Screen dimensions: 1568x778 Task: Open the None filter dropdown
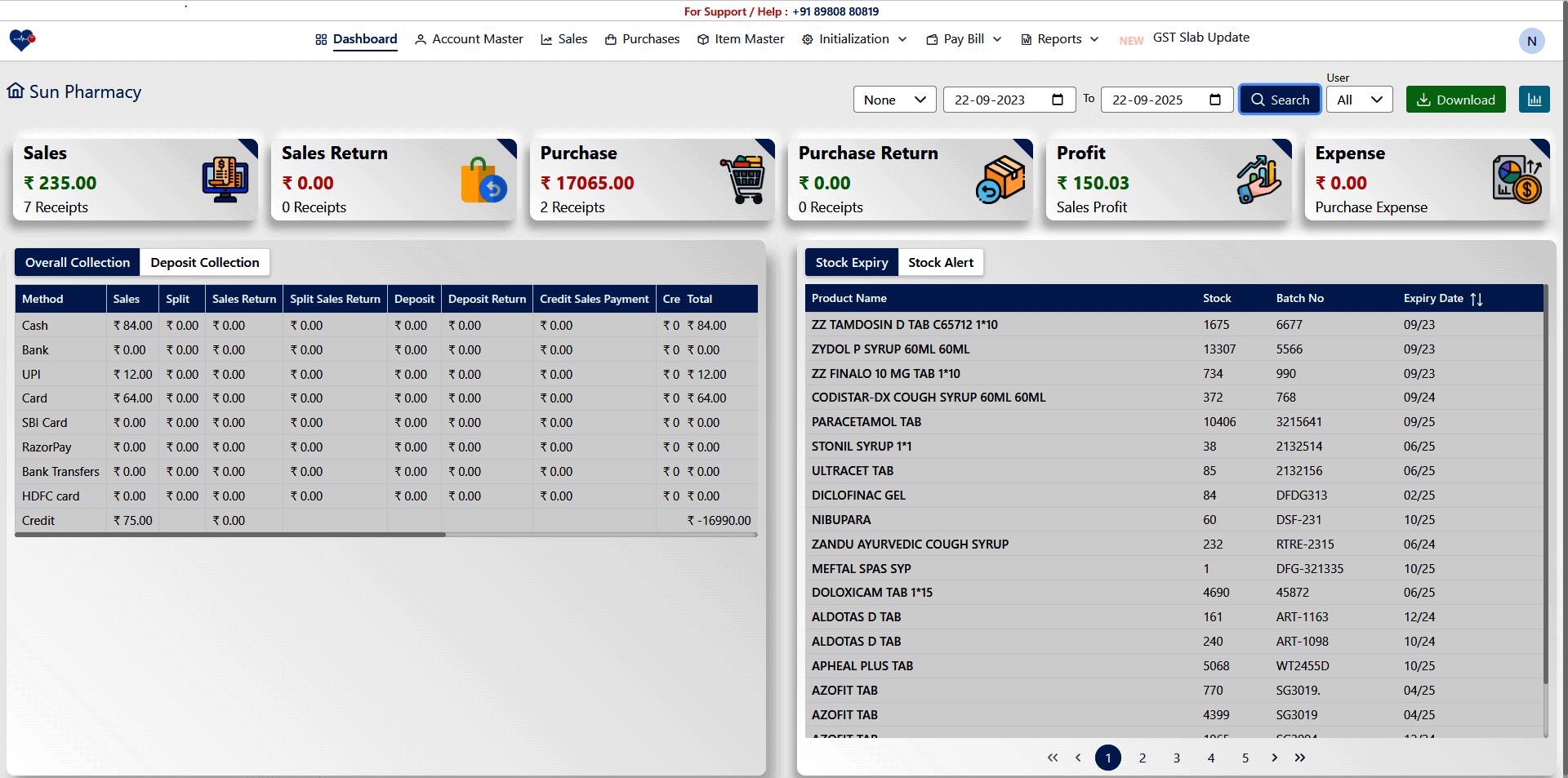pyautogui.click(x=893, y=99)
